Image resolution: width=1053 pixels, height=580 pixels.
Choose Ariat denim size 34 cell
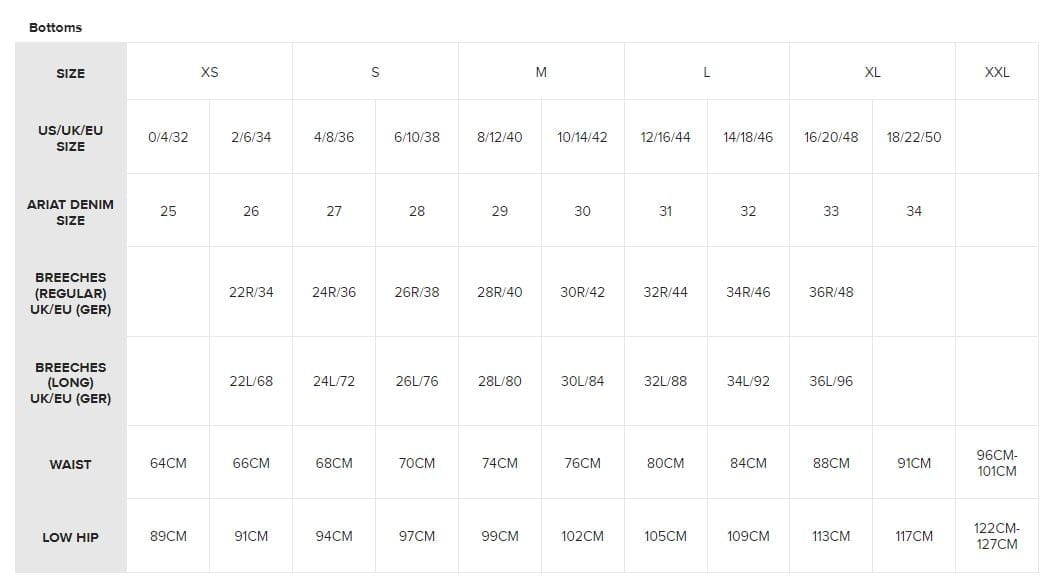(x=914, y=211)
